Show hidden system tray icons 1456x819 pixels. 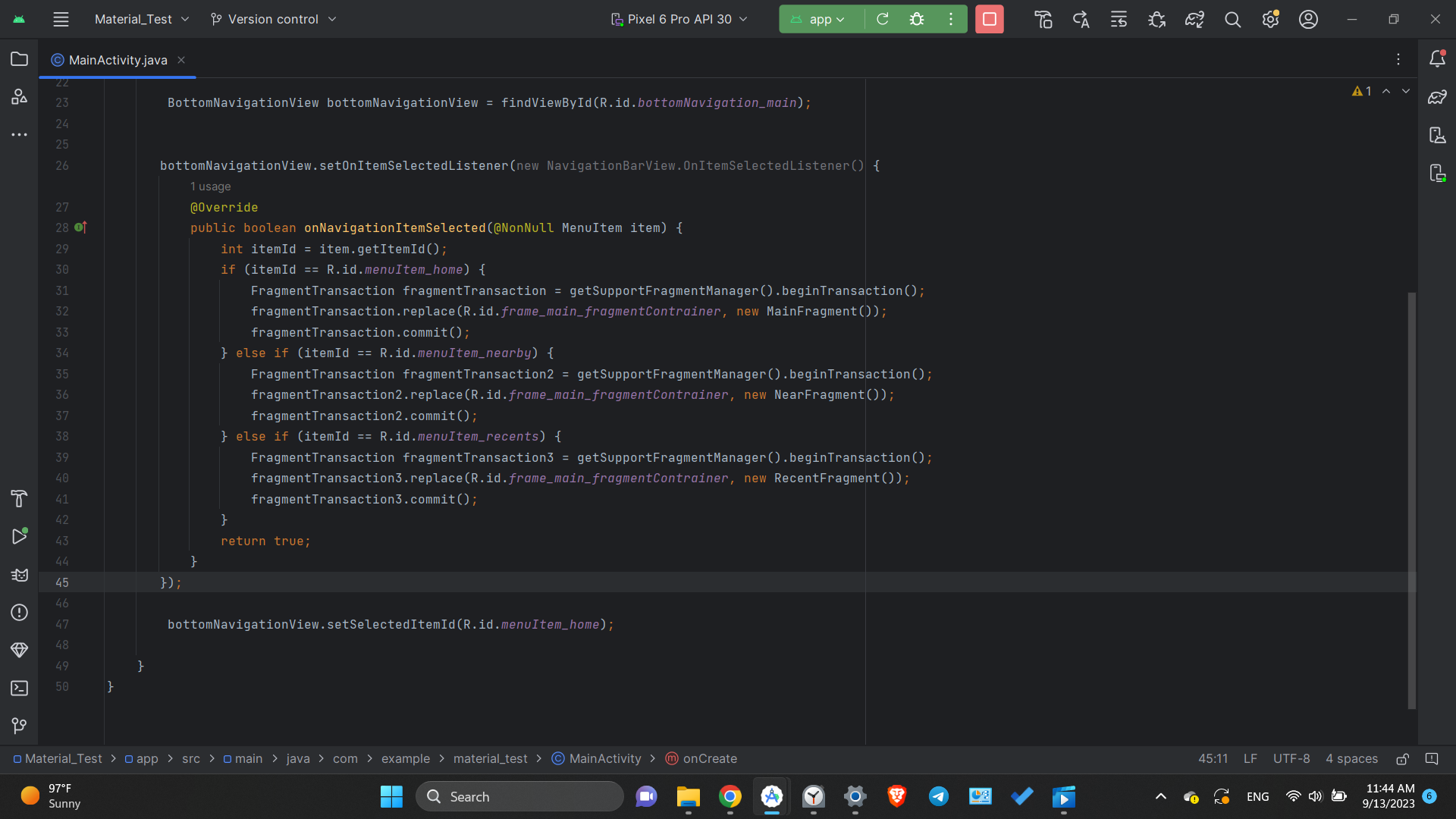coord(1160,796)
